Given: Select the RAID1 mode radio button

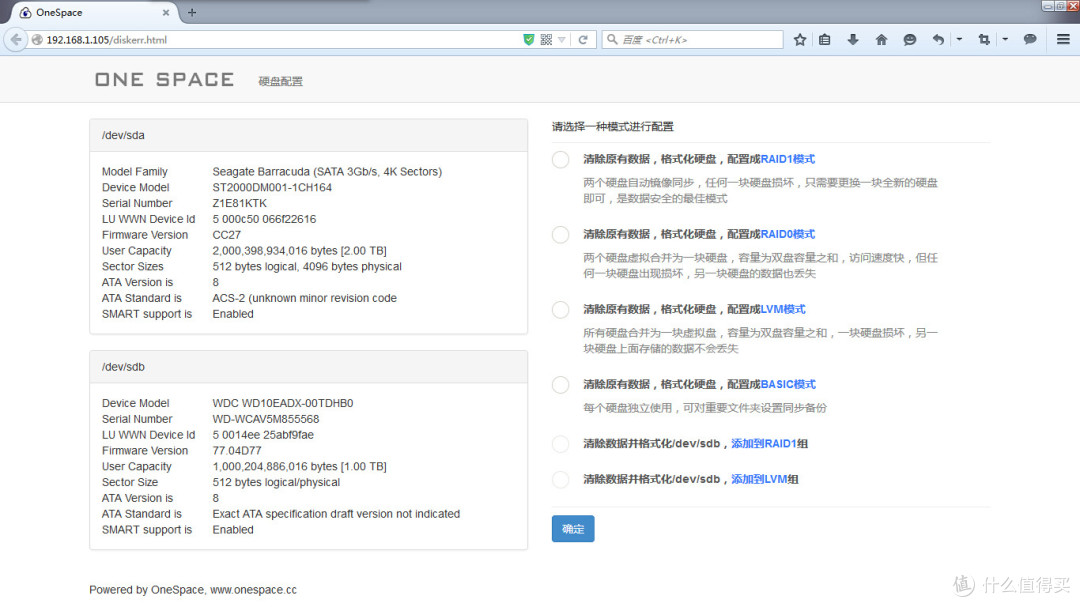Looking at the screenshot, I should click(x=561, y=160).
